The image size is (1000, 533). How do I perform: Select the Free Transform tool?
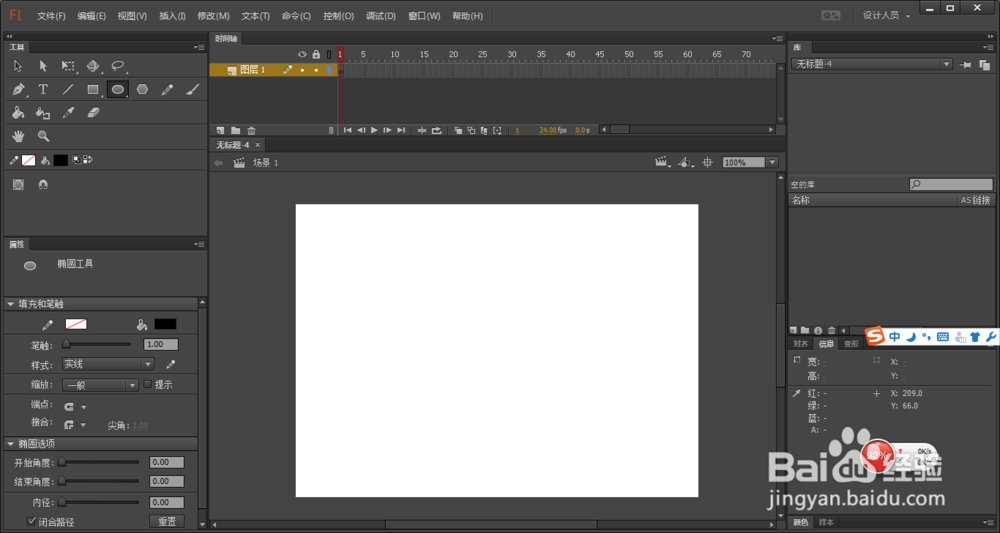click(x=68, y=66)
